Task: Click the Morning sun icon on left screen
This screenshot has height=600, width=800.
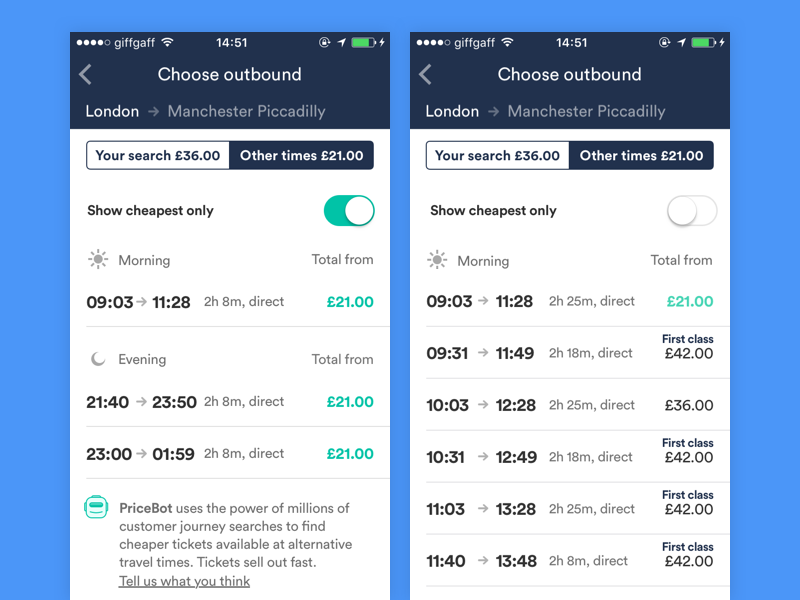Action: (97, 260)
